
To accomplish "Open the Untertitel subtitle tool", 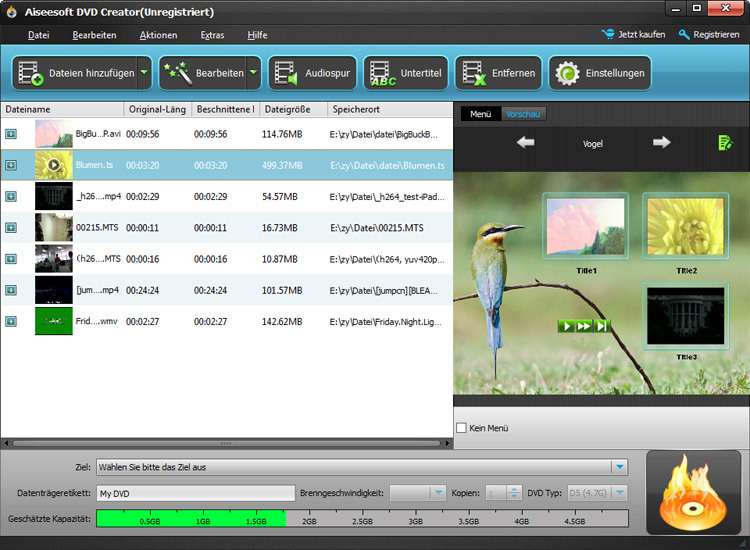I will (404, 73).
